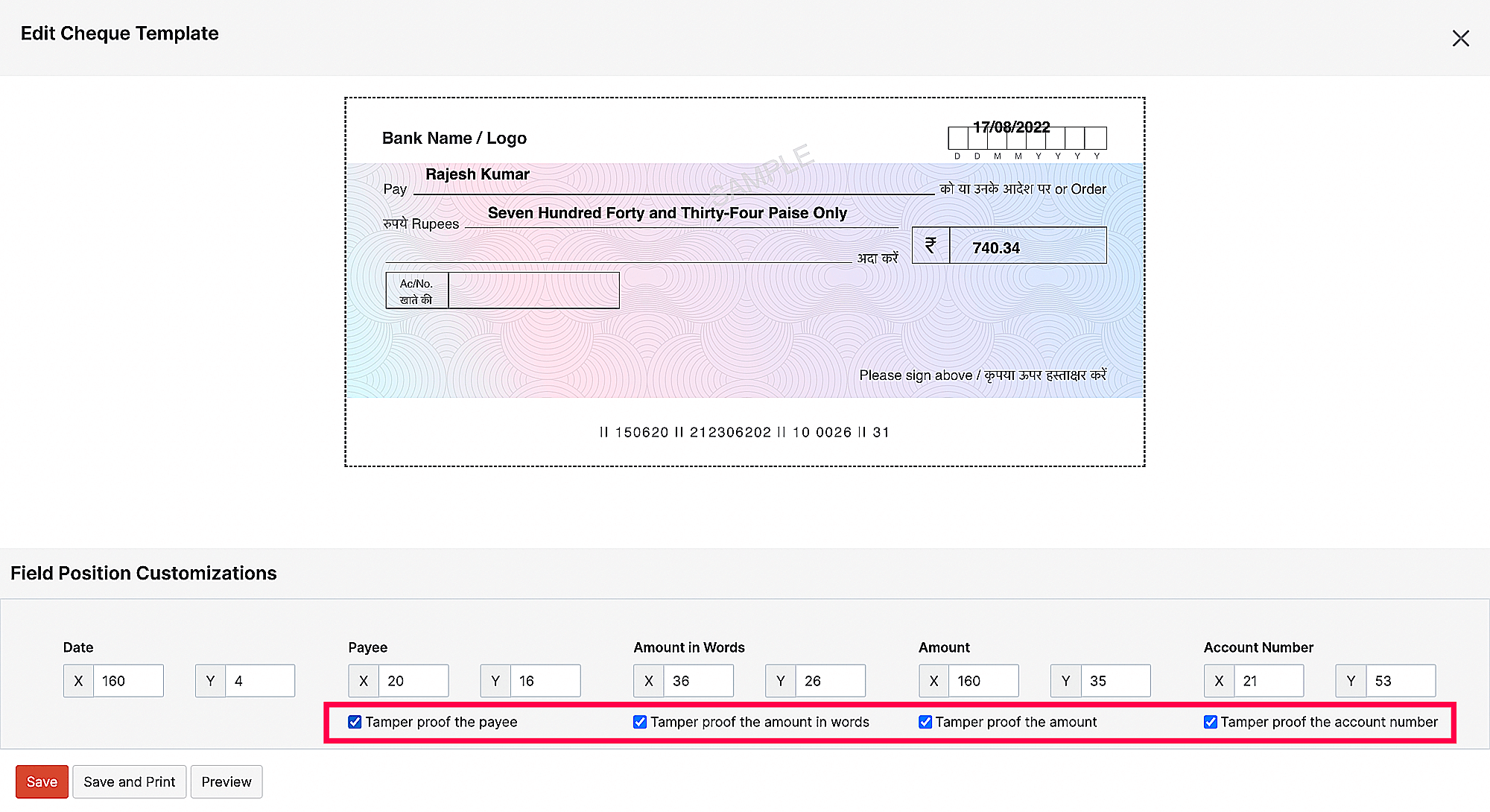The image size is (1490, 812).
Task: Edit Account Number Y position field
Action: pos(1400,681)
